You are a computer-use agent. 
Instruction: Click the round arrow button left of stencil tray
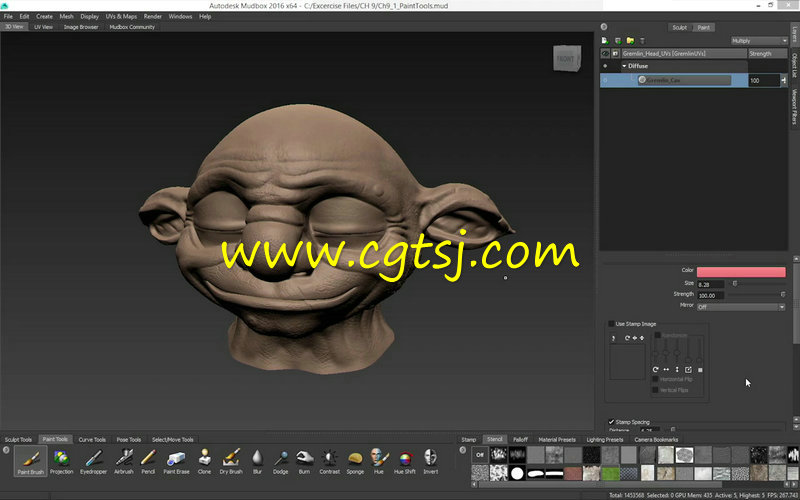pyautogui.click(x=463, y=450)
